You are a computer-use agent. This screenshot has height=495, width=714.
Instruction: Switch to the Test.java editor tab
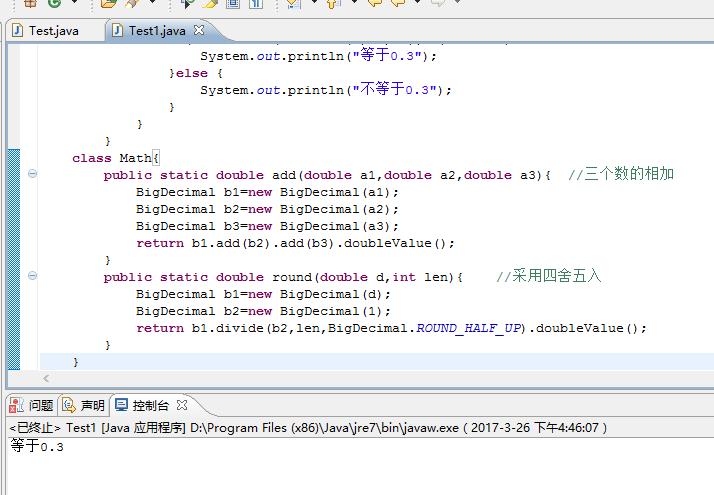pos(52,30)
